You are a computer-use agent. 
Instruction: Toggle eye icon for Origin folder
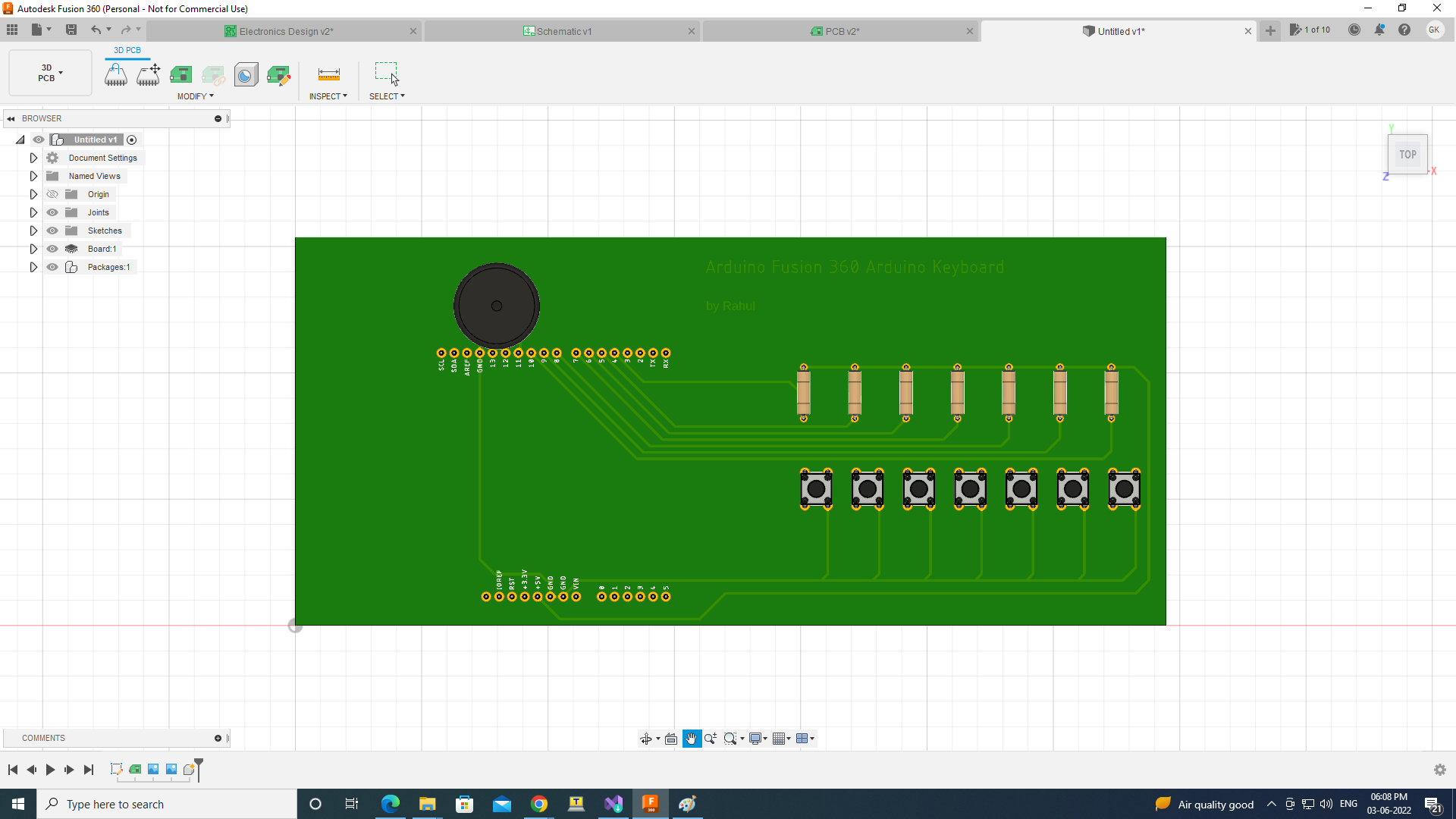[x=52, y=194]
